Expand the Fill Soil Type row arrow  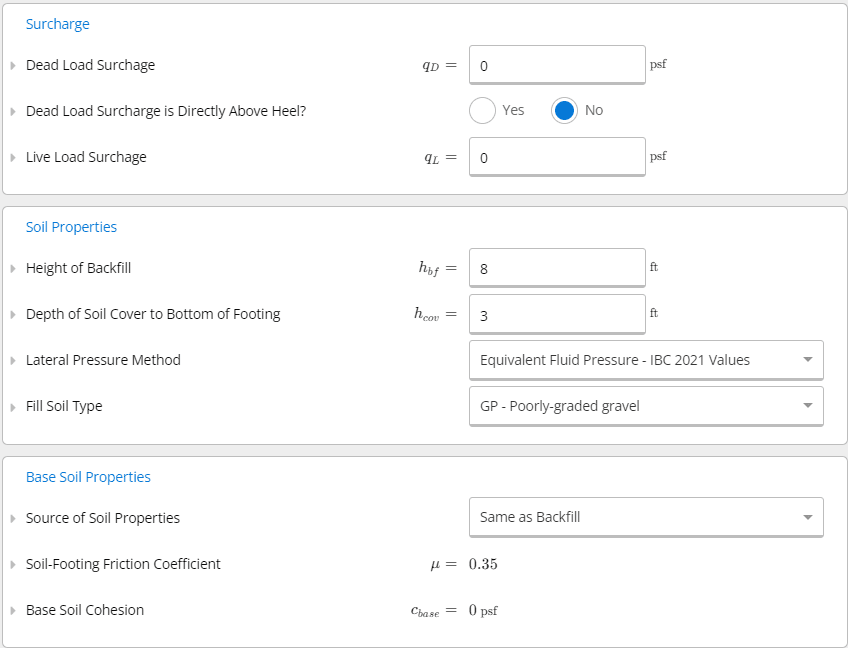tap(13, 407)
